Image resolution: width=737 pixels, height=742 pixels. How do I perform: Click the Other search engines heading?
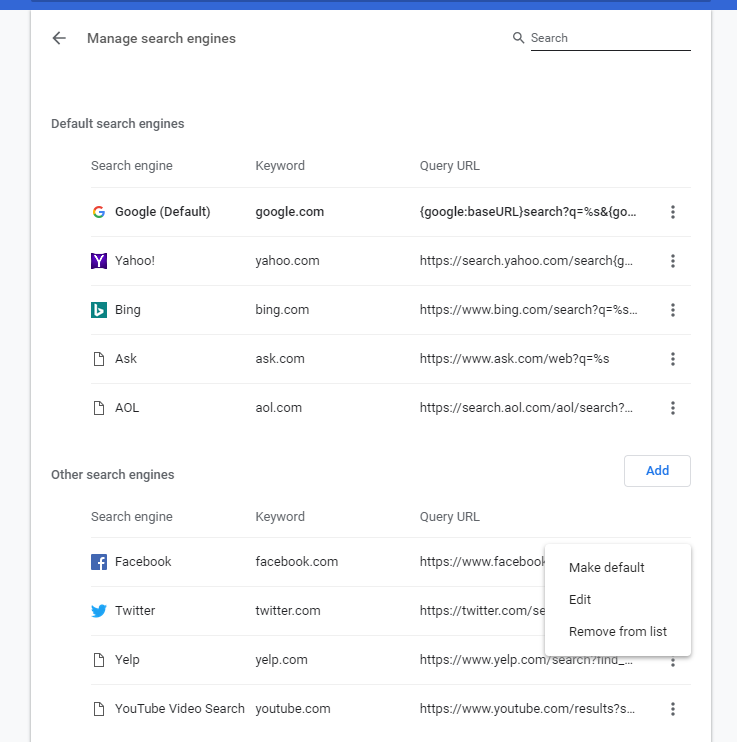(x=113, y=475)
